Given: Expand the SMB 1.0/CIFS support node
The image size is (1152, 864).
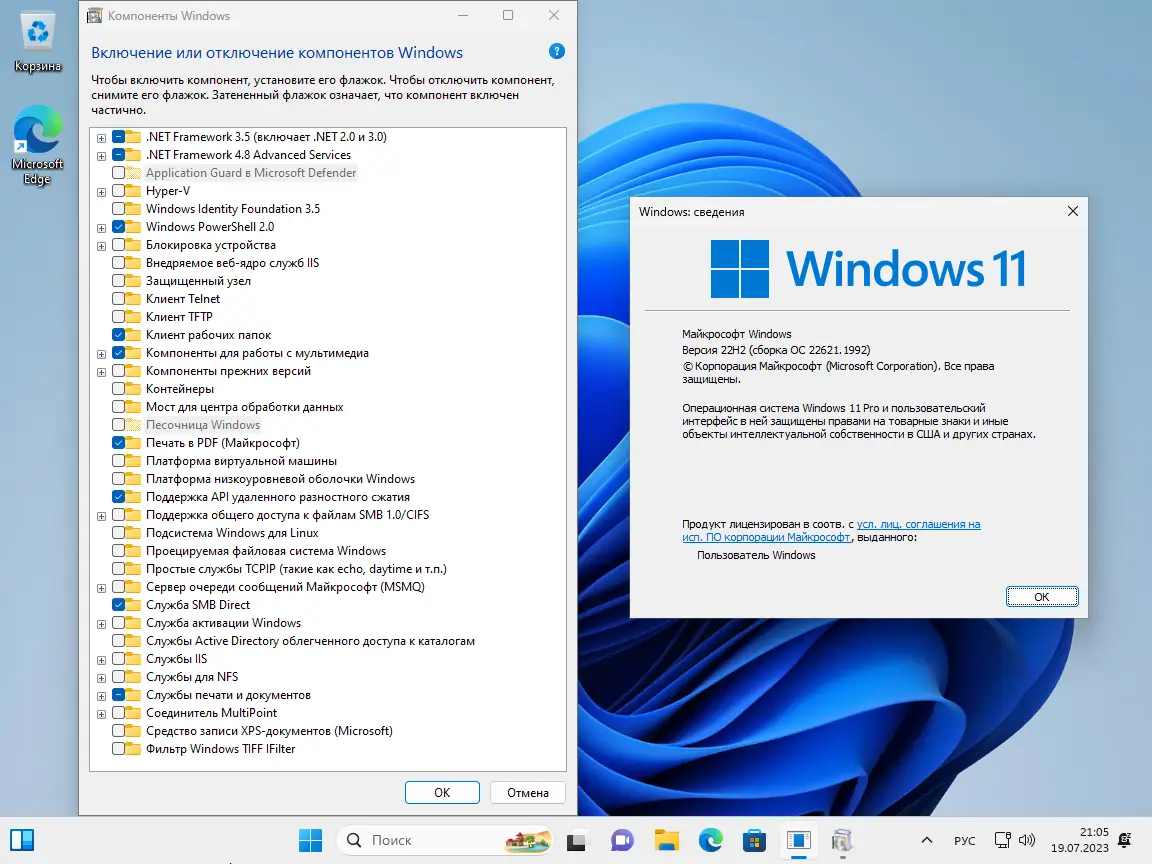Looking at the screenshot, I should point(101,516).
